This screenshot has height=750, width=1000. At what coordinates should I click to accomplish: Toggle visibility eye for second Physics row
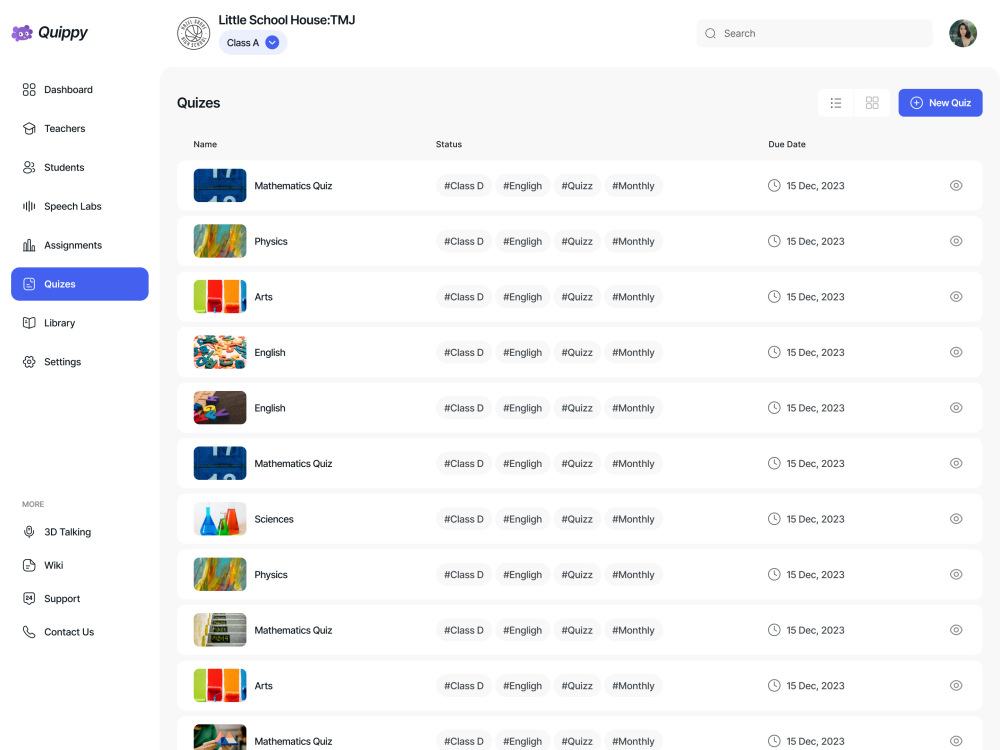(x=956, y=575)
